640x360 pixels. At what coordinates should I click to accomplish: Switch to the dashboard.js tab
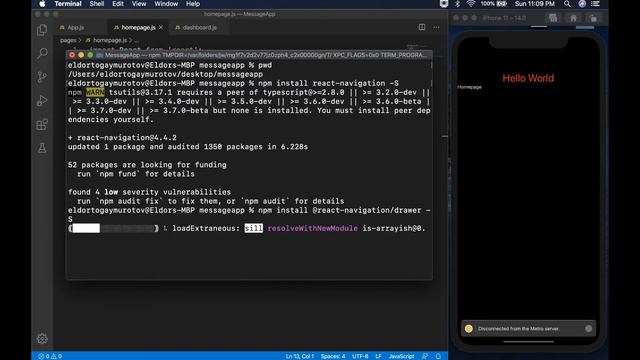196,27
